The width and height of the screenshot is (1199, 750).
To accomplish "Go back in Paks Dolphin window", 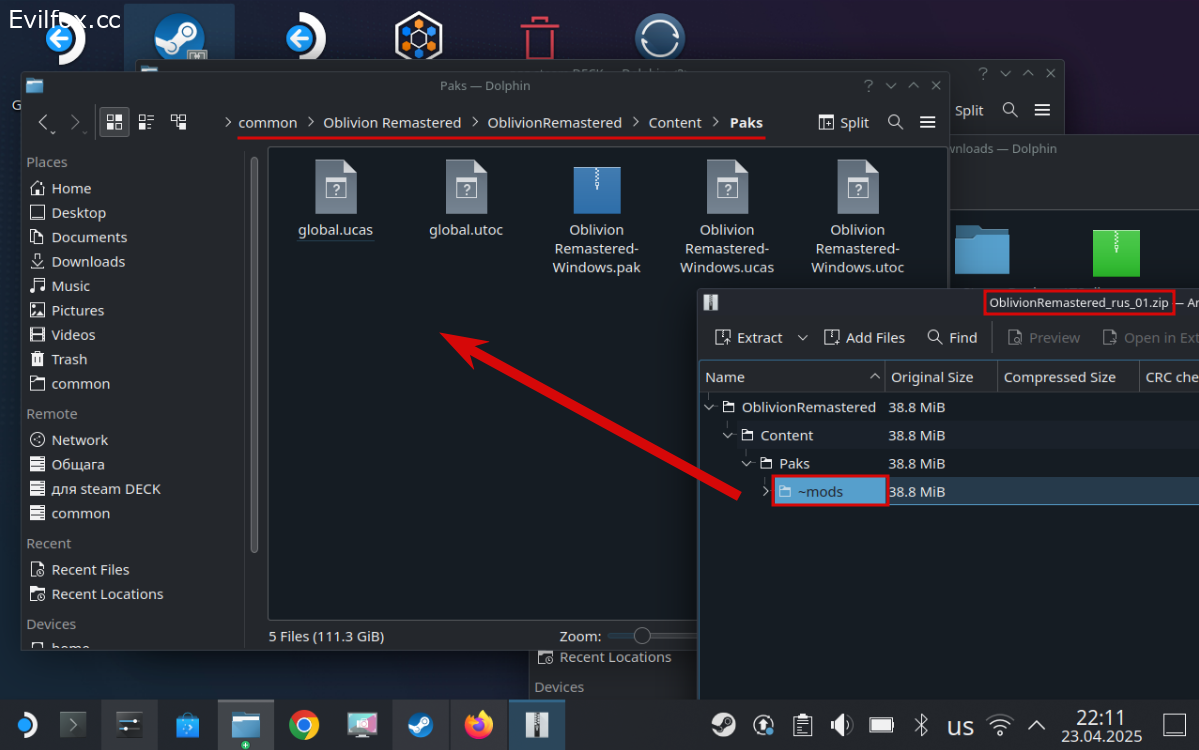I will 44,122.
